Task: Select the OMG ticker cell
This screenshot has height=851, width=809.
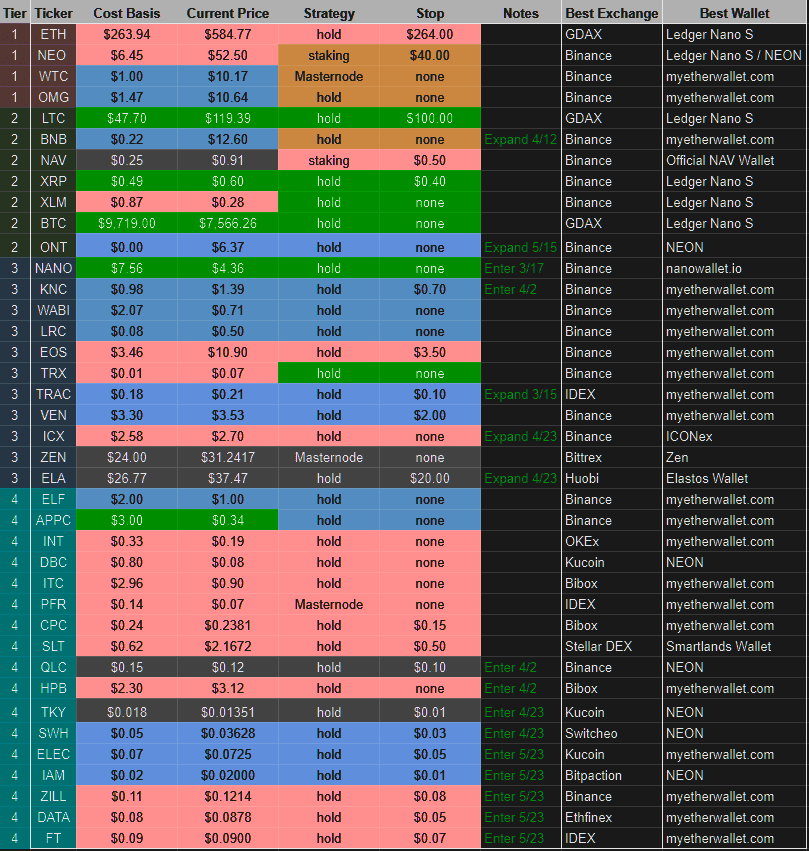Action: click(53, 97)
